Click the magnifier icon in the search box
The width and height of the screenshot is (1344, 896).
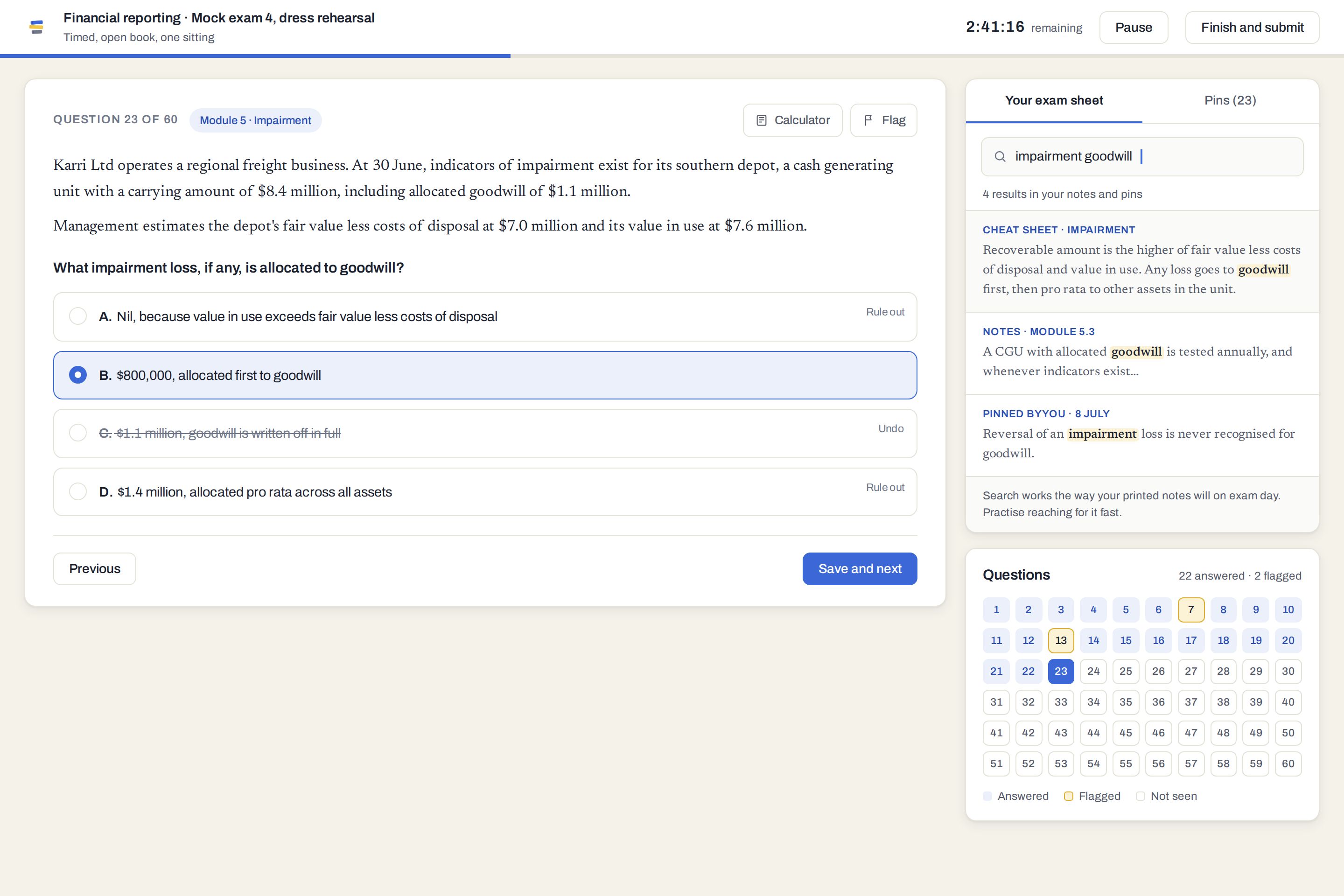[1000, 157]
